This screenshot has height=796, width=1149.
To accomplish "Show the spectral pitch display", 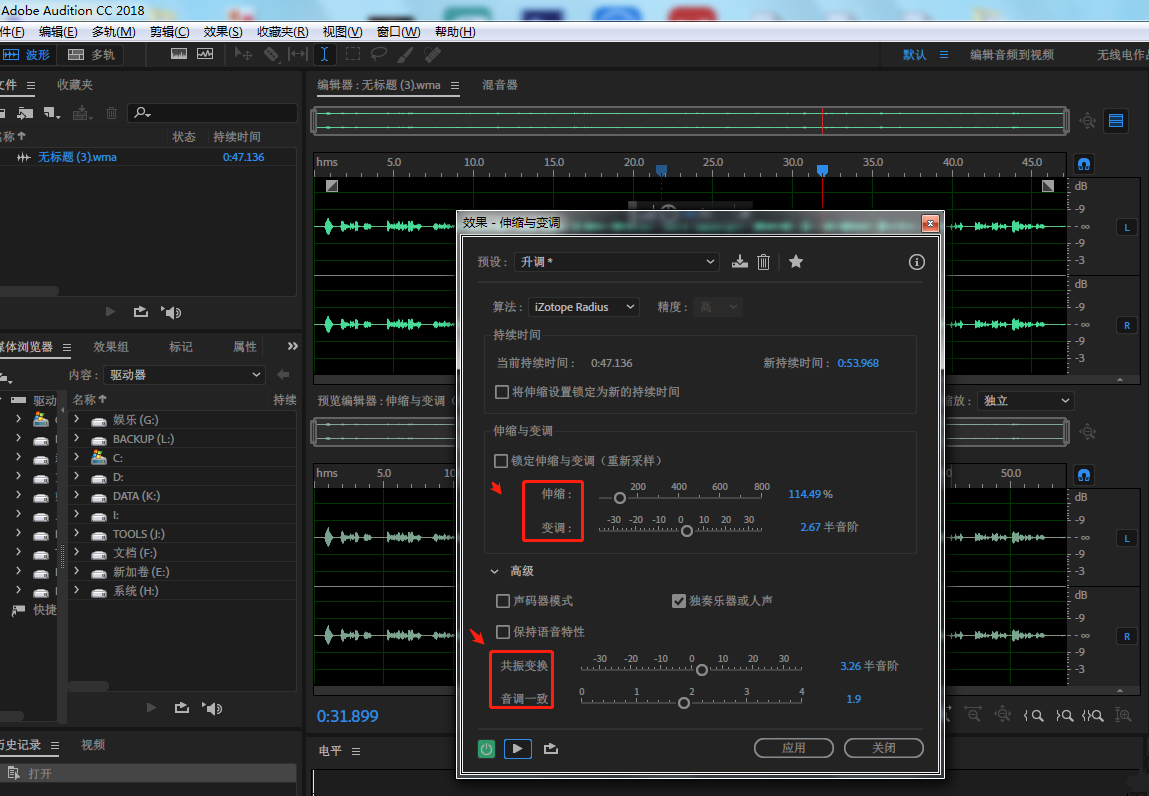I will click(x=205, y=54).
